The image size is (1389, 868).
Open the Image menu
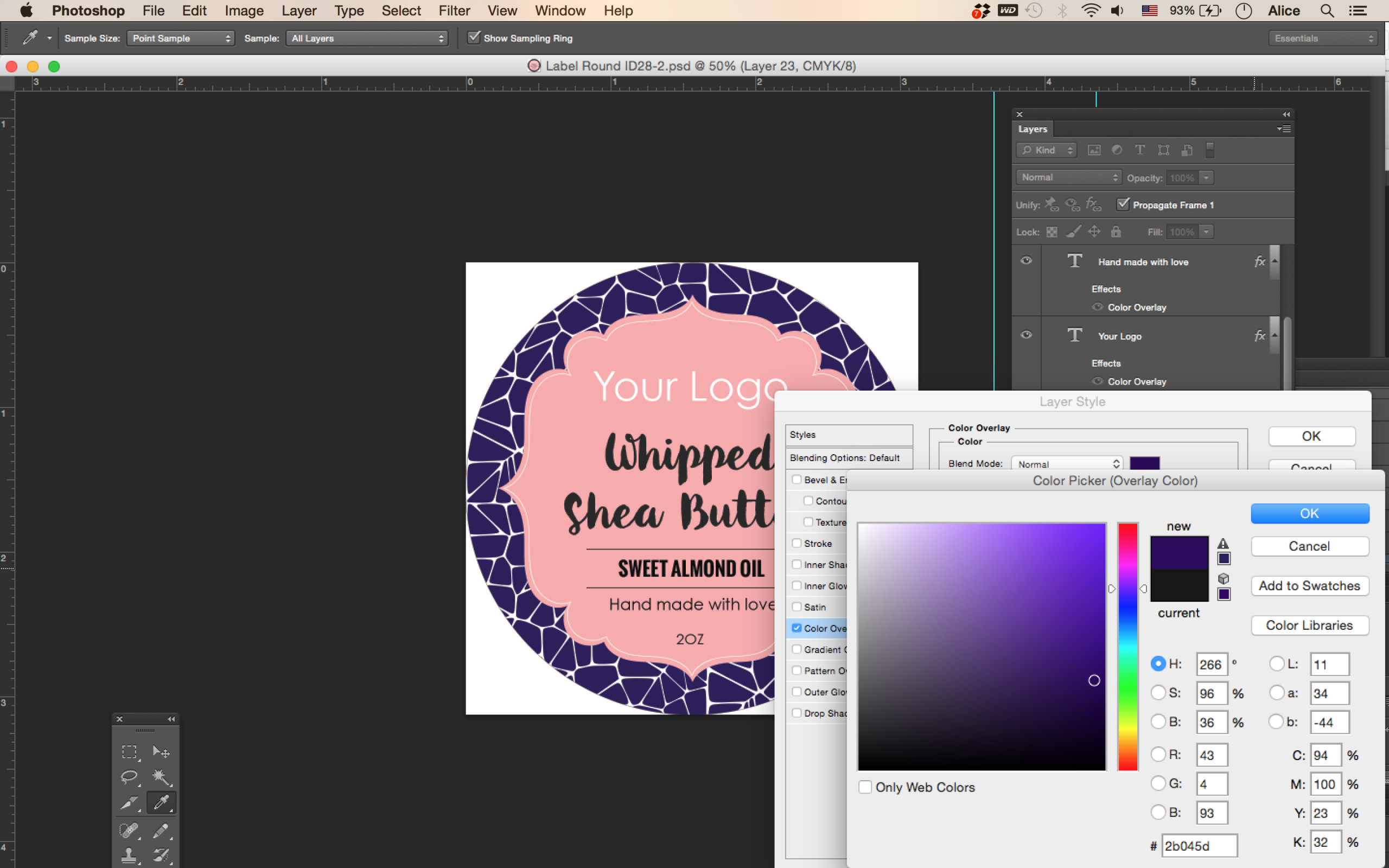point(244,10)
